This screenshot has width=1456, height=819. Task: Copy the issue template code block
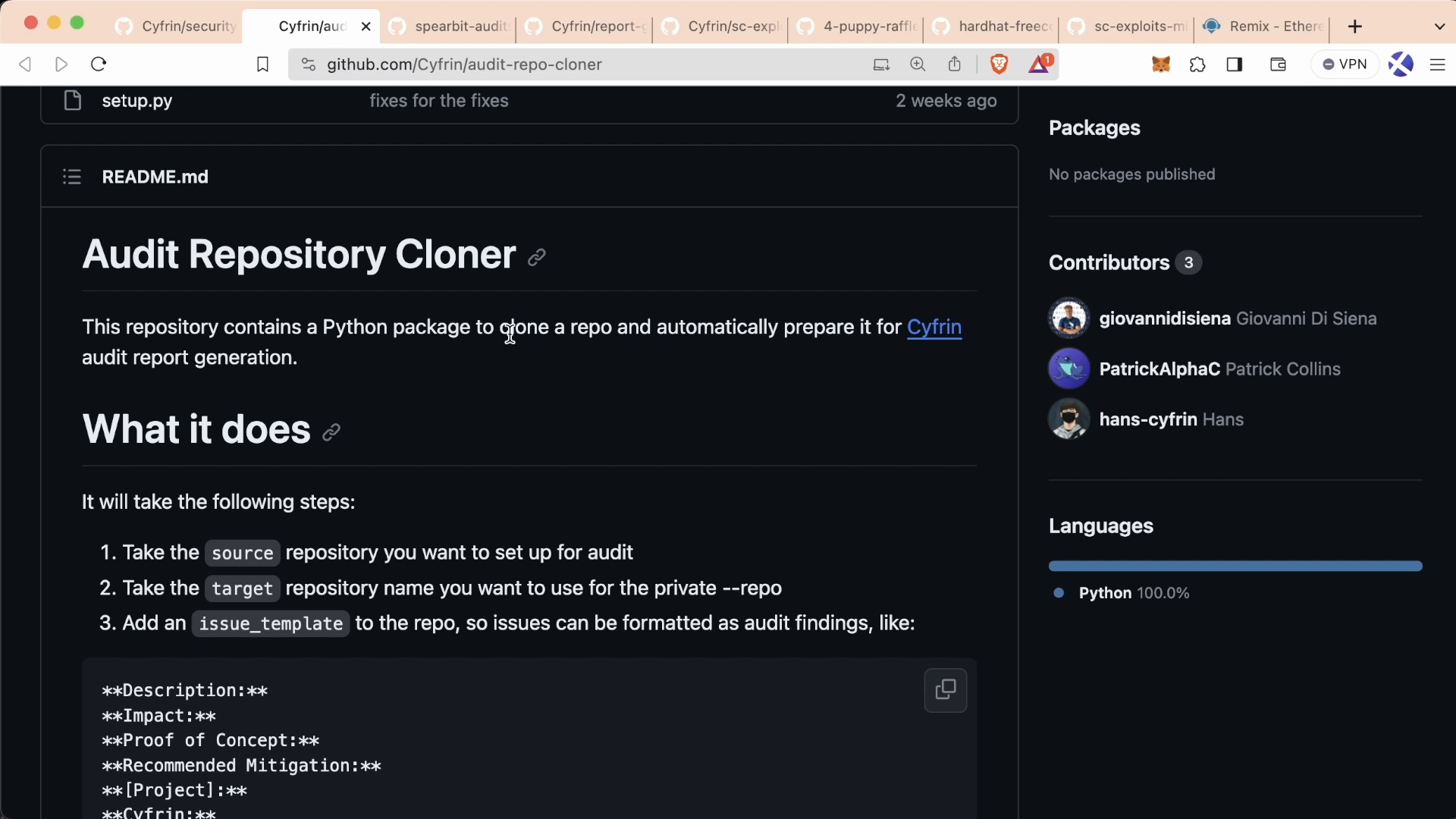click(x=945, y=690)
